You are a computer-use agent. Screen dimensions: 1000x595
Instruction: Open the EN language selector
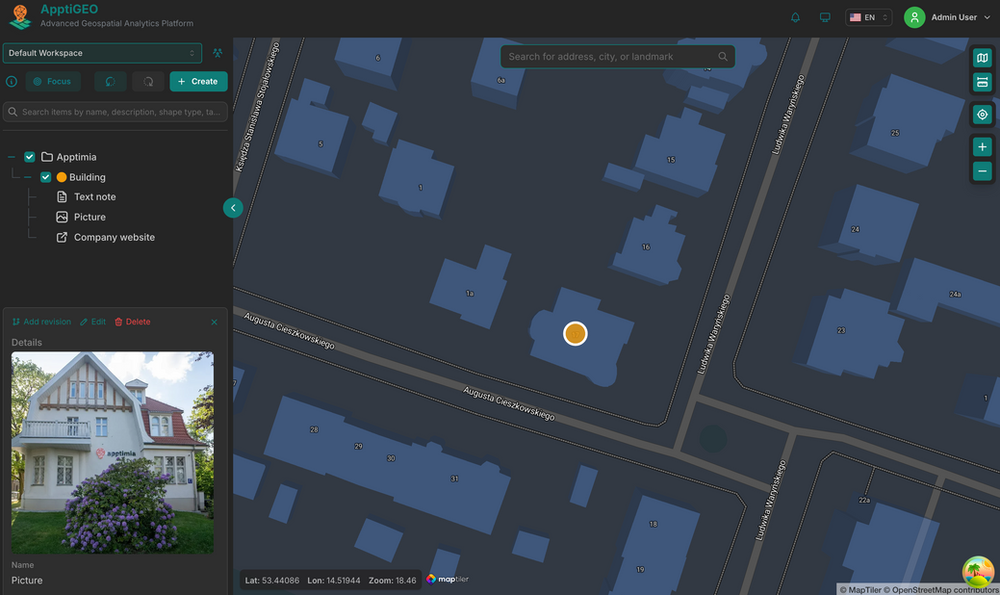tap(868, 17)
